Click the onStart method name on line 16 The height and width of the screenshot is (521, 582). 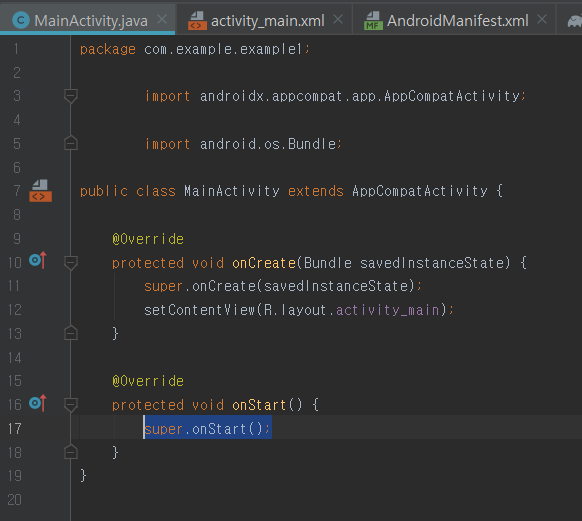click(x=259, y=405)
